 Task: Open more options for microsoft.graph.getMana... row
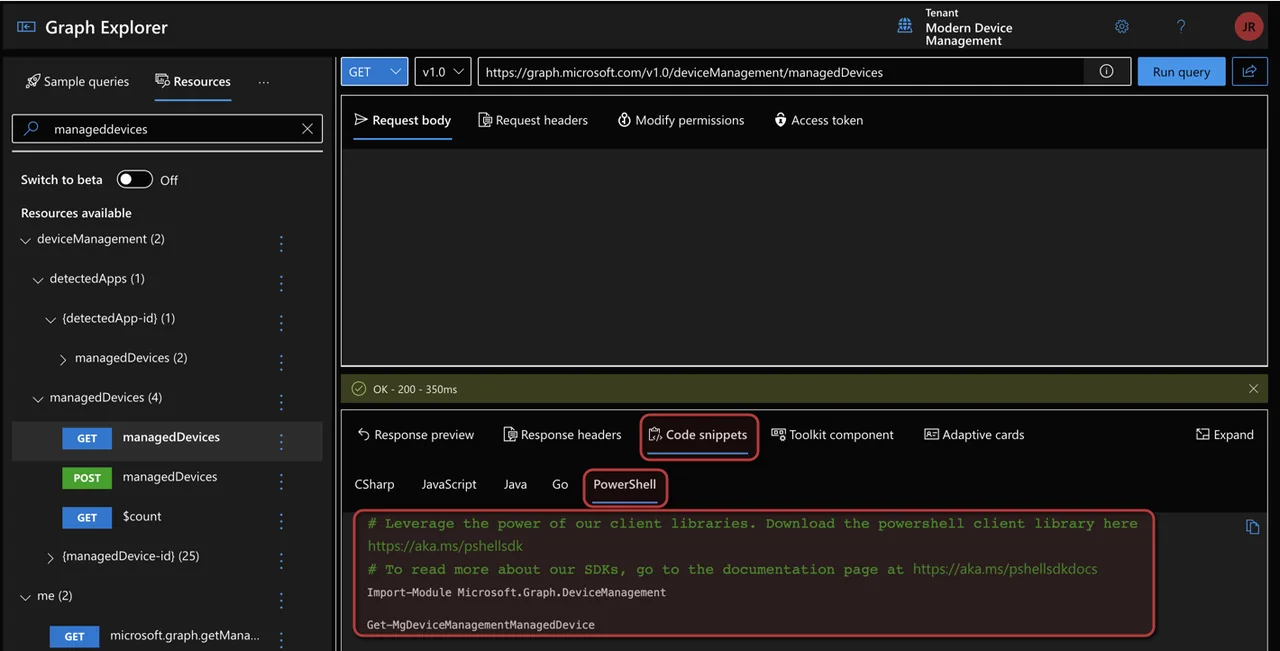point(281,639)
